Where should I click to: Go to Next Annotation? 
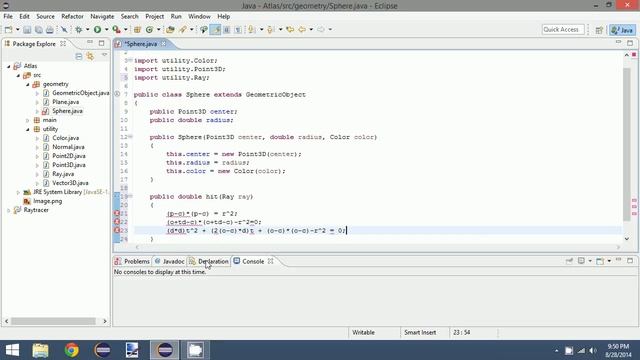click(x=252, y=29)
